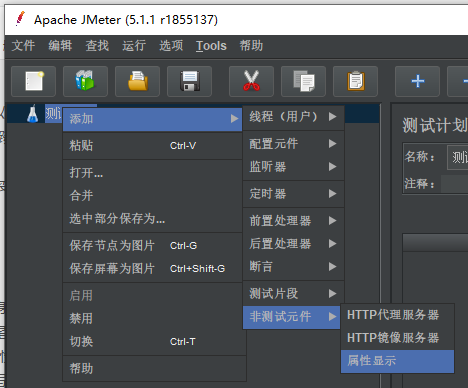The width and height of the screenshot is (468, 388).
Task: Choose 粘贴 from the context menu
Action: click(152, 146)
